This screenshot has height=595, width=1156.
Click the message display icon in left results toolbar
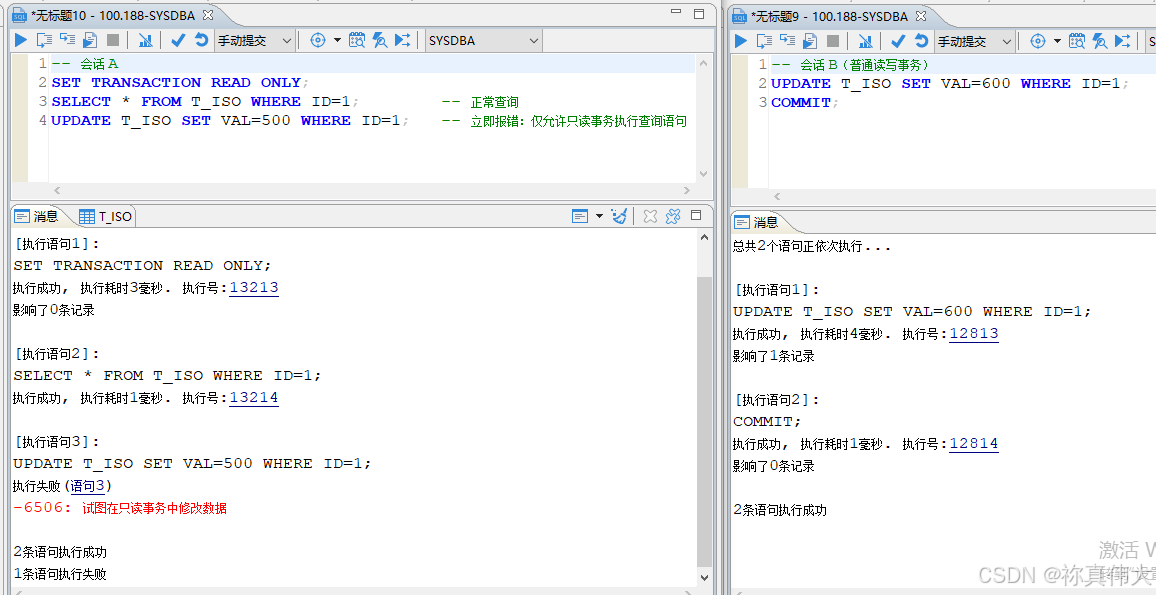580,216
